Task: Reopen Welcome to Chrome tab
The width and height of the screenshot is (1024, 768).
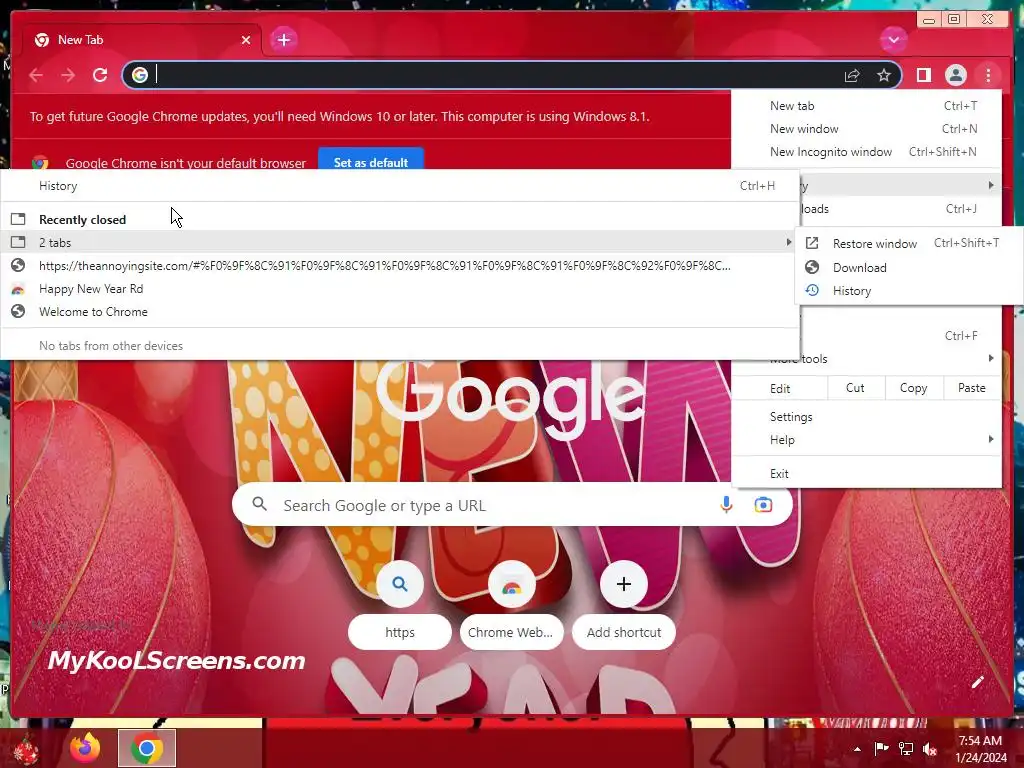Action: (400, 312)
